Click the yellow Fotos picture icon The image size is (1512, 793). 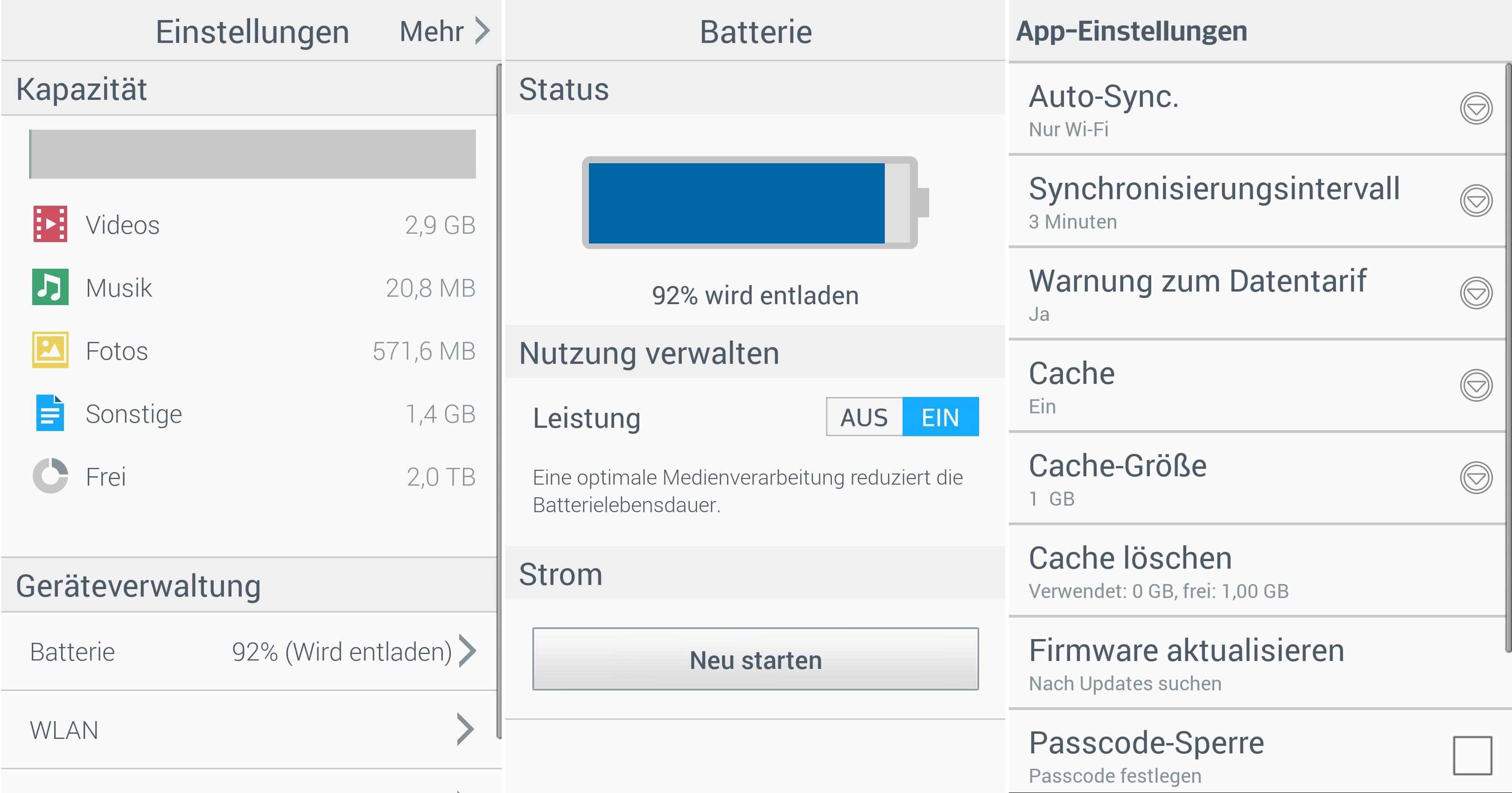[x=50, y=350]
